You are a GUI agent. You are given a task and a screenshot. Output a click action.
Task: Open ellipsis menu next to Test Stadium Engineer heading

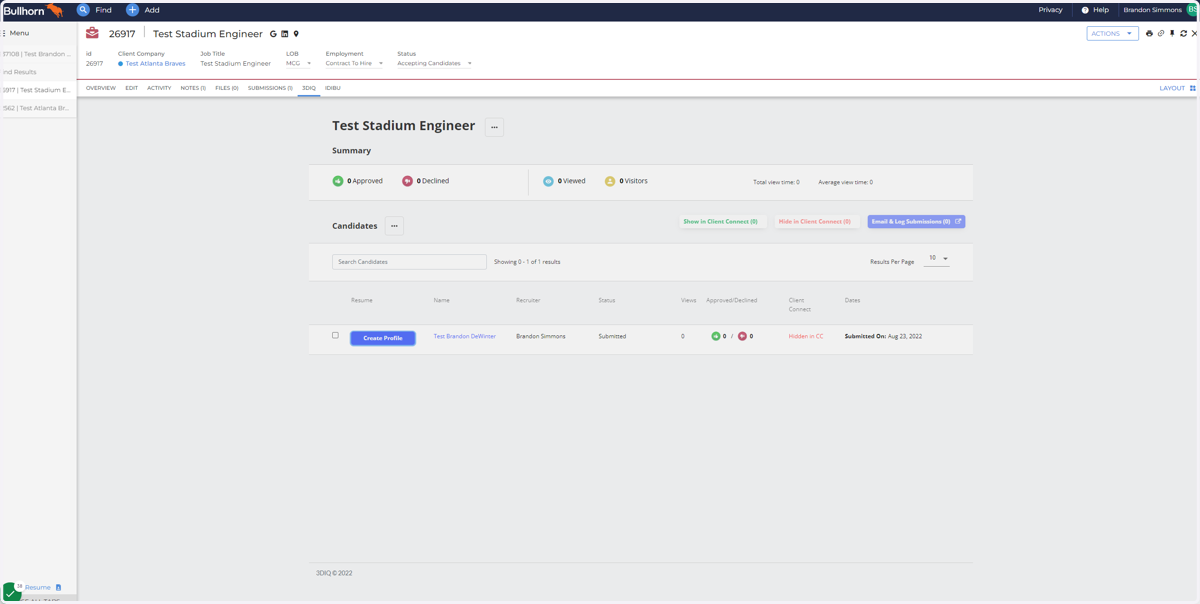[x=494, y=127]
